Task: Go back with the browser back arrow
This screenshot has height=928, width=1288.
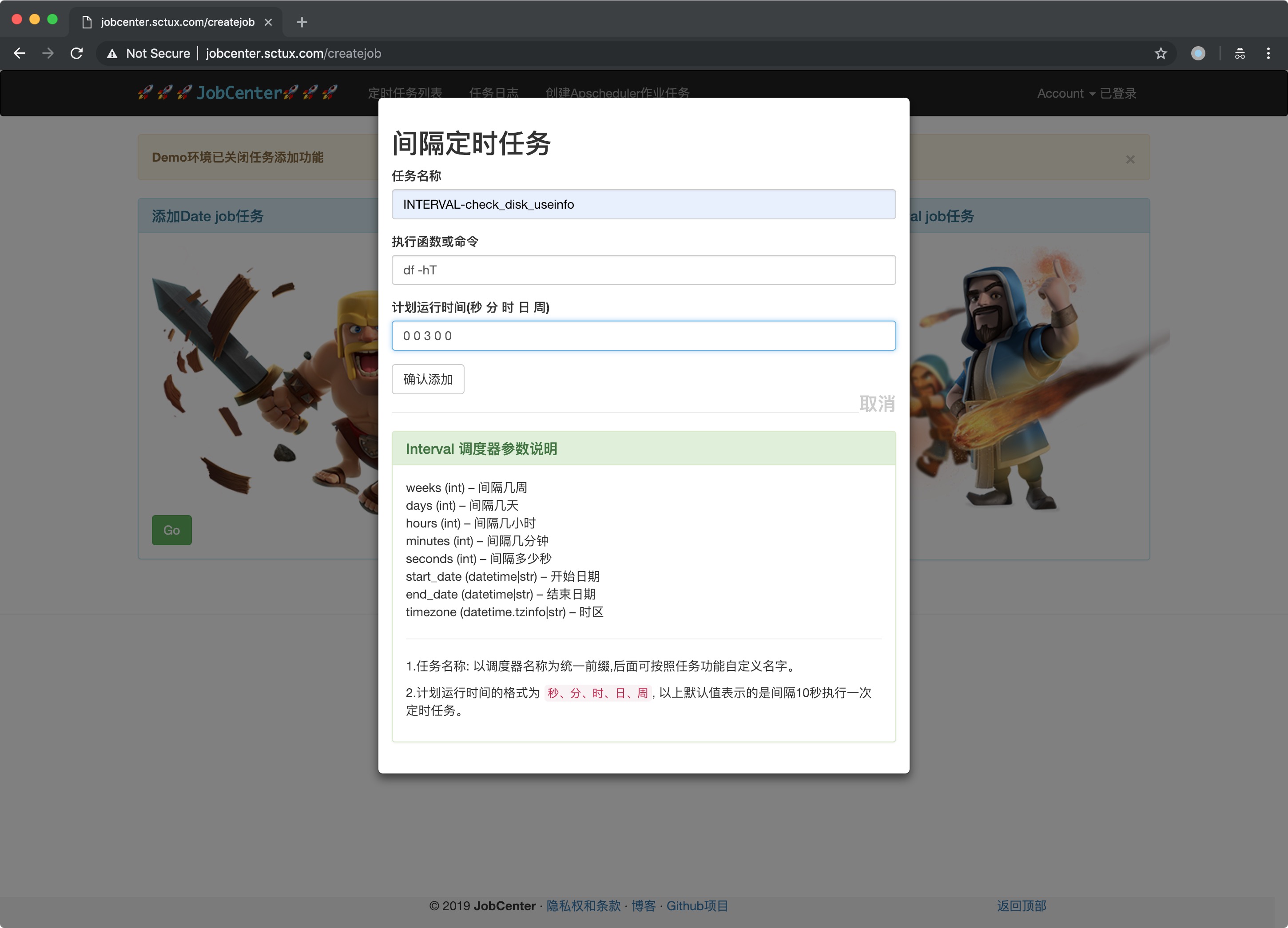Action: [19, 53]
